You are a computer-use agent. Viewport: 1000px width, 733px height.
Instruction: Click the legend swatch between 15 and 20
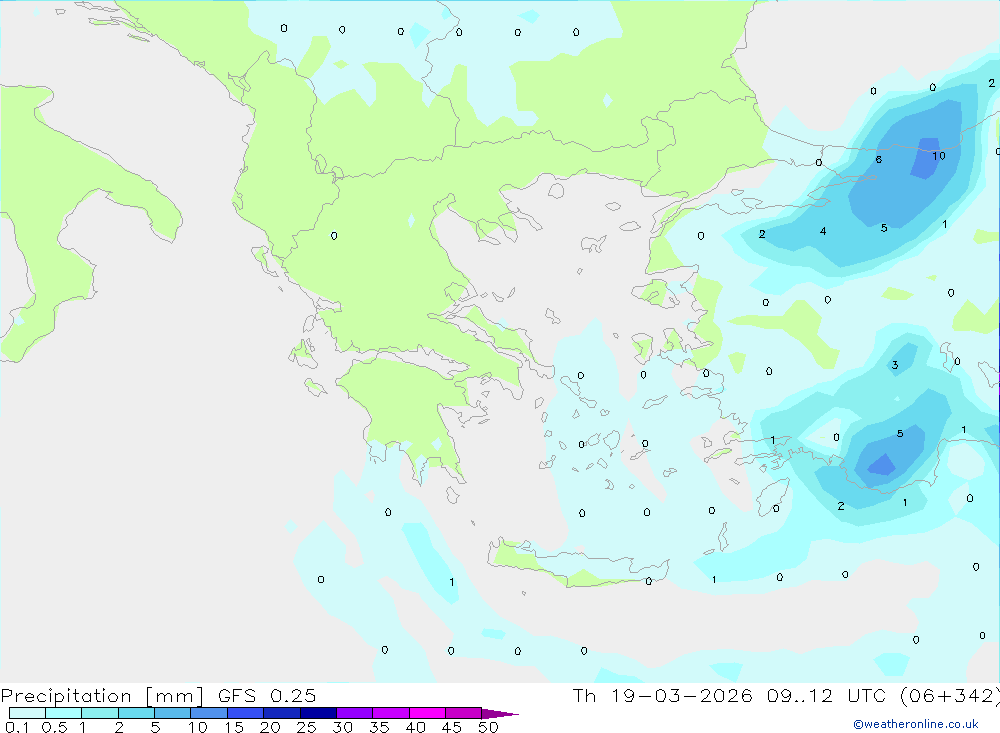pyautogui.click(x=245, y=713)
